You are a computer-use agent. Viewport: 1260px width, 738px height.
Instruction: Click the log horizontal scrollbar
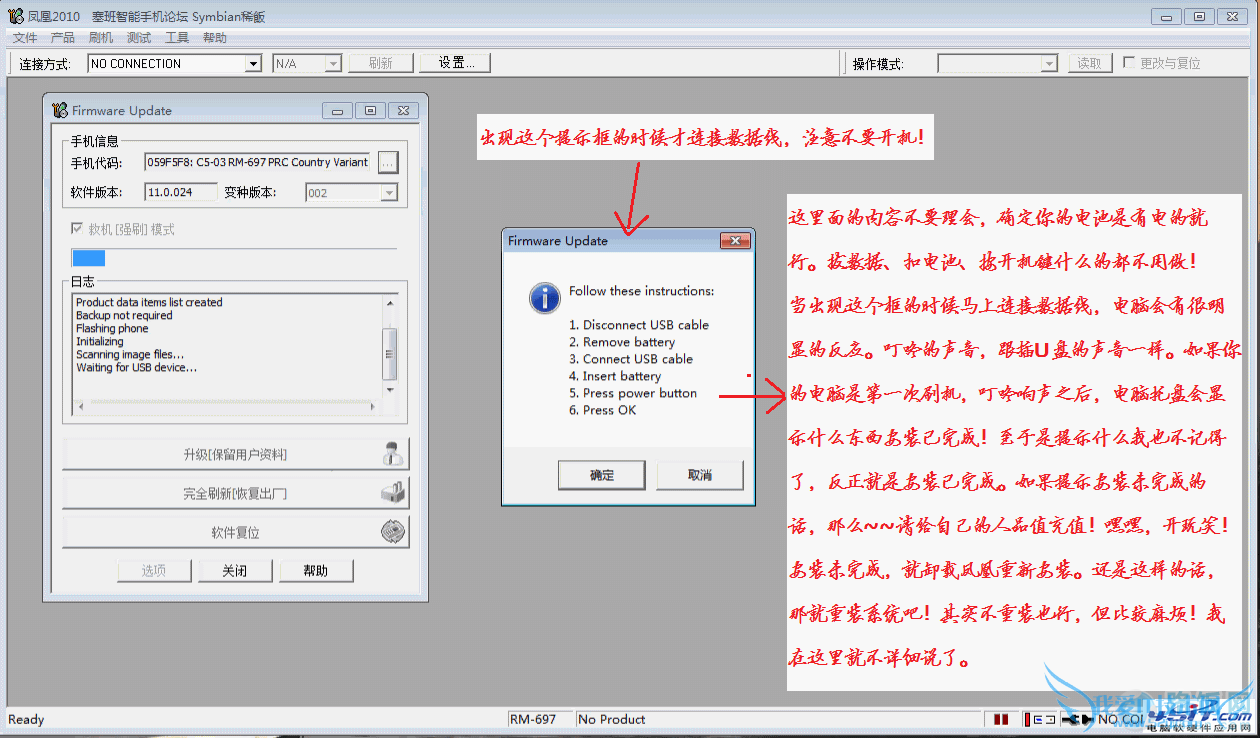228,406
